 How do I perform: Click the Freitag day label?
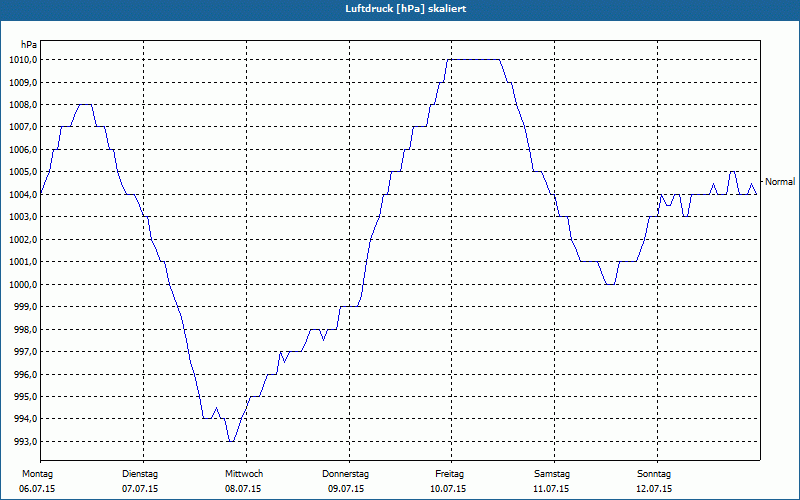449,474
